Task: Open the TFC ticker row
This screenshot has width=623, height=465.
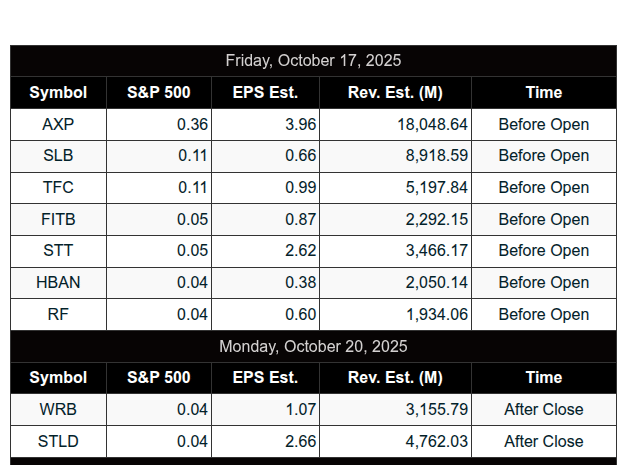Action: tap(58, 187)
